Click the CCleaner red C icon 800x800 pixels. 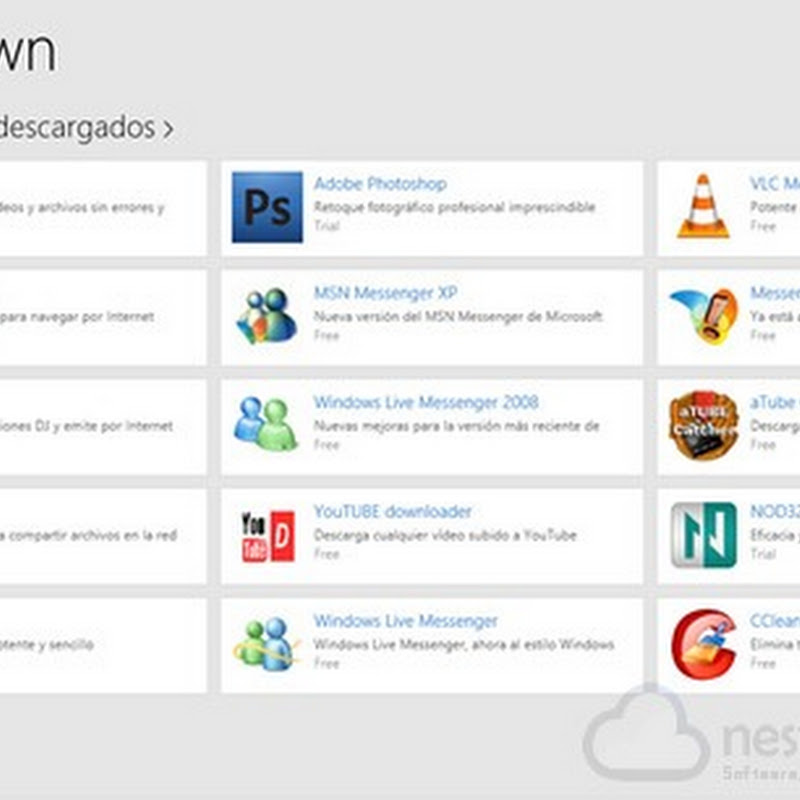pyautogui.click(x=704, y=644)
